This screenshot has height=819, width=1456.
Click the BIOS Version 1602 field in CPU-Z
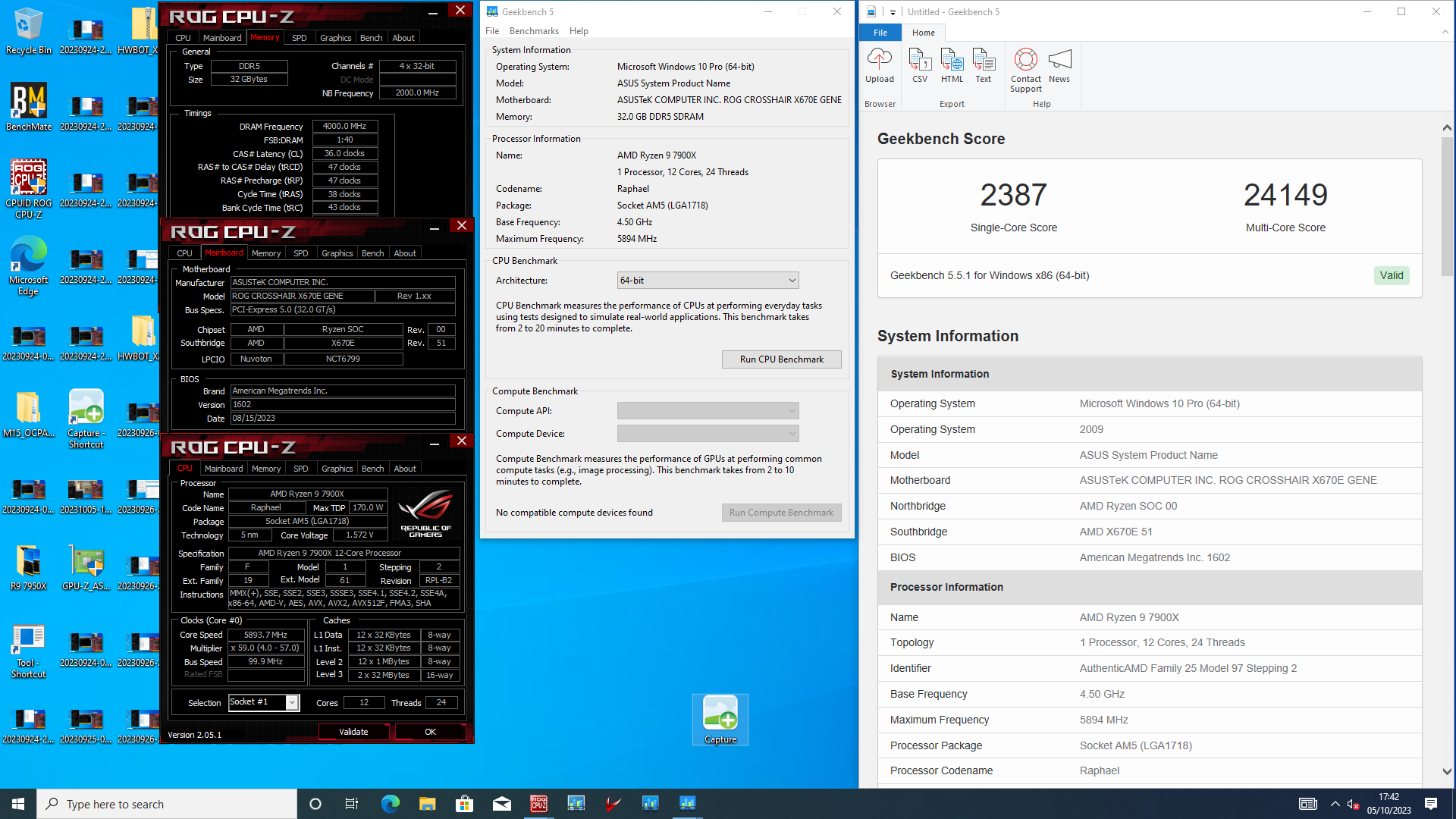(x=343, y=405)
